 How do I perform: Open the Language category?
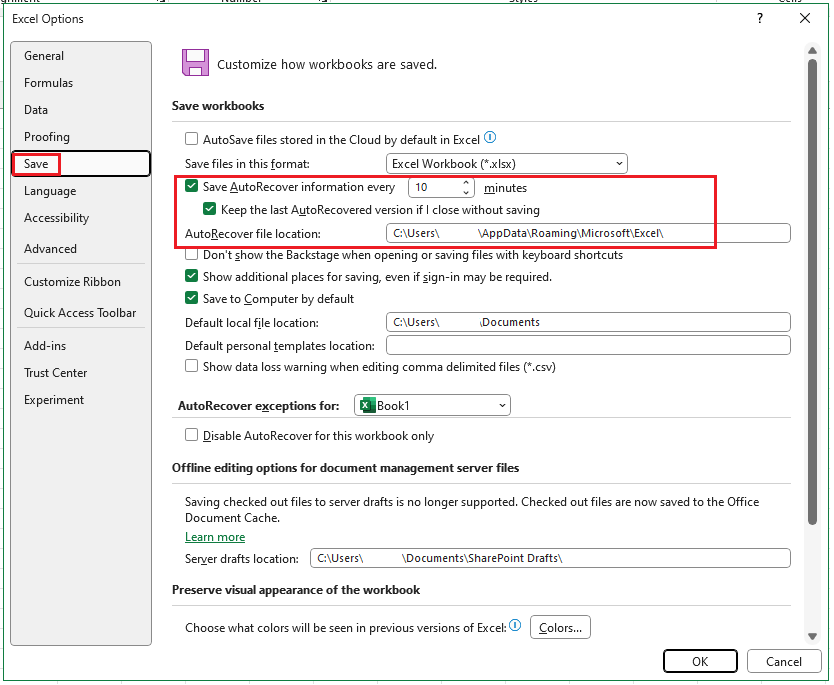coord(81,191)
